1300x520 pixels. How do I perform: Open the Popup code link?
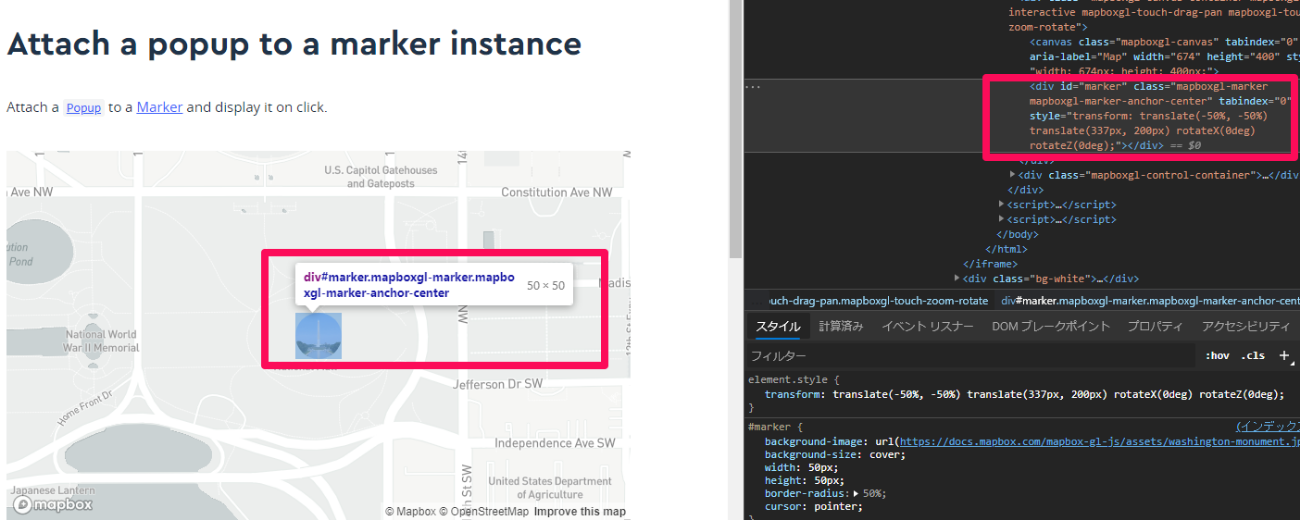pyautogui.click(x=84, y=108)
